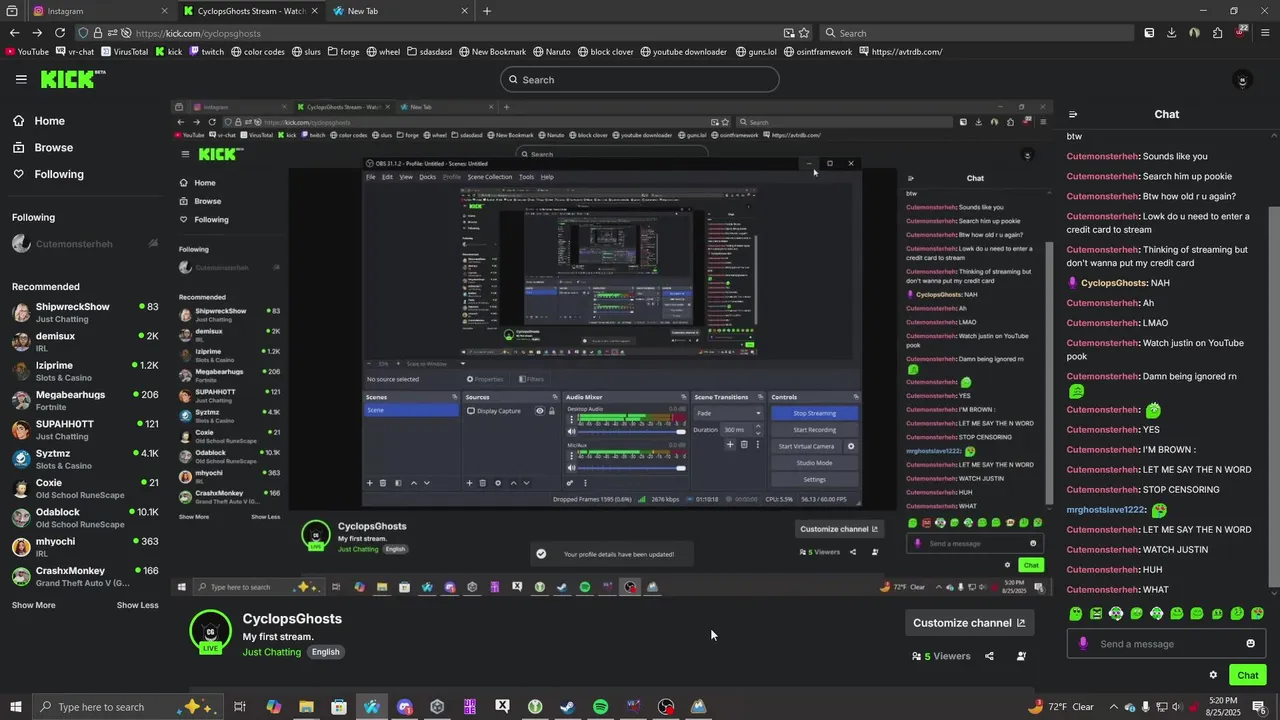Toggle notifications for Cutemonsterheh in Following
The height and width of the screenshot is (720, 1280).
pyautogui.click(x=153, y=243)
